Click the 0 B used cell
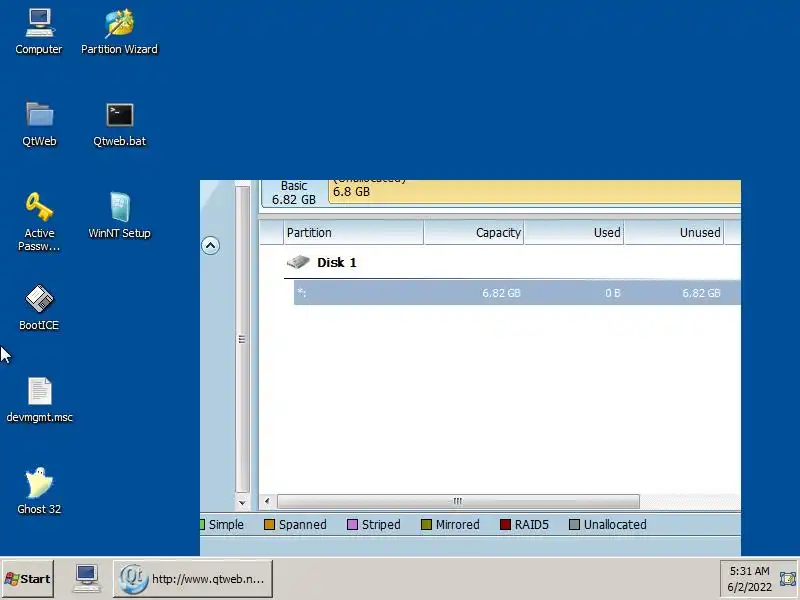The image size is (800, 600). coord(613,293)
